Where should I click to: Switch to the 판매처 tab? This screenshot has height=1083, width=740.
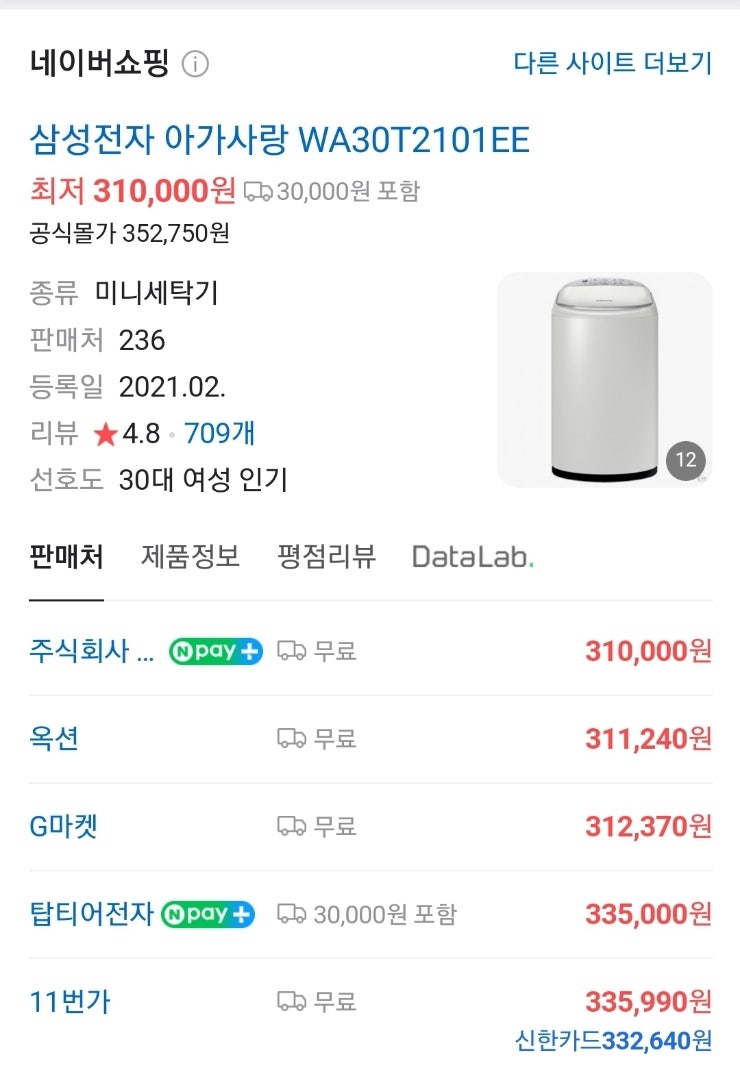coord(66,557)
